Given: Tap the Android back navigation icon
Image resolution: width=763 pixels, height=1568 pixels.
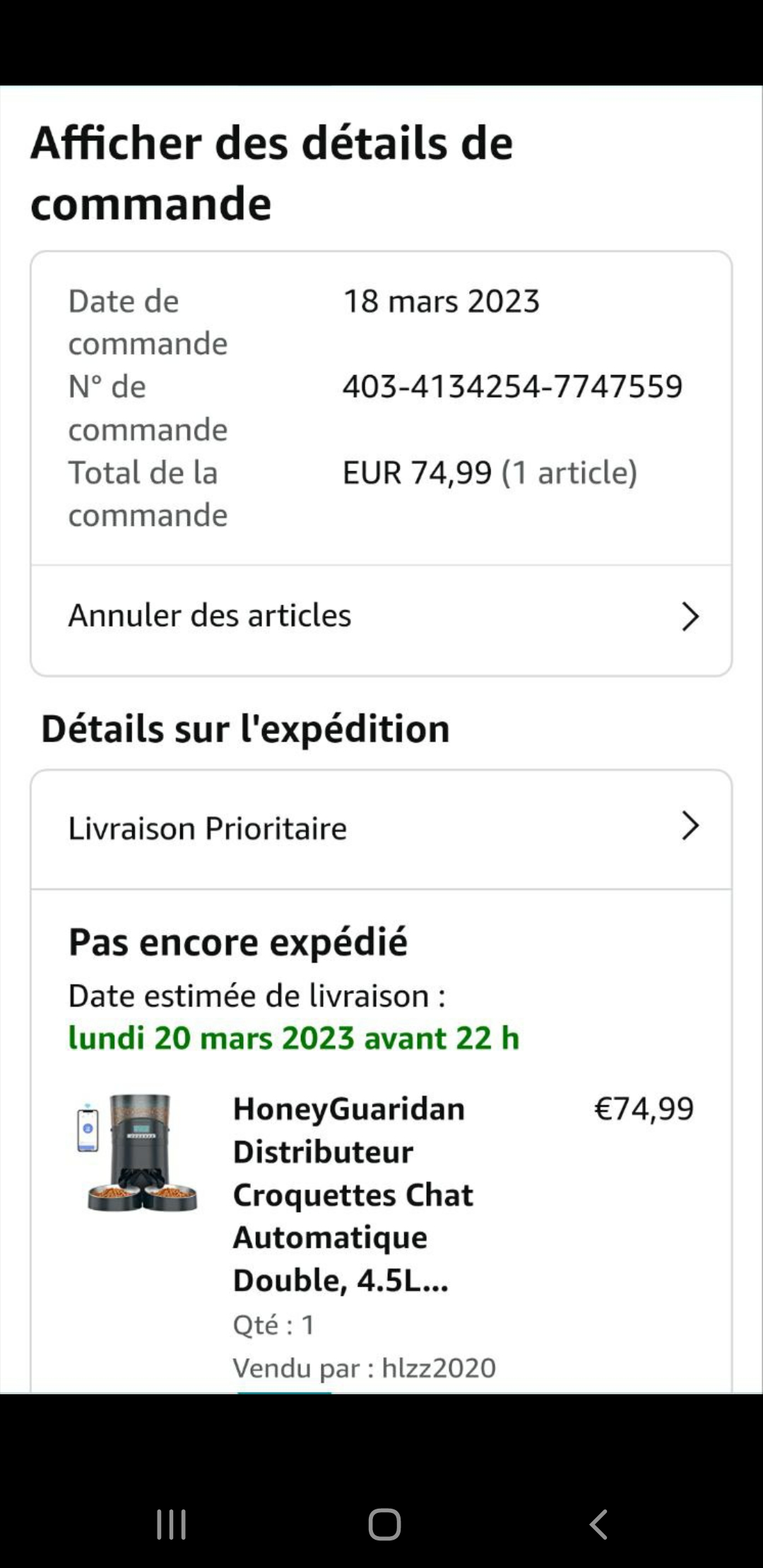Looking at the screenshot, I should pos(598,1524).
